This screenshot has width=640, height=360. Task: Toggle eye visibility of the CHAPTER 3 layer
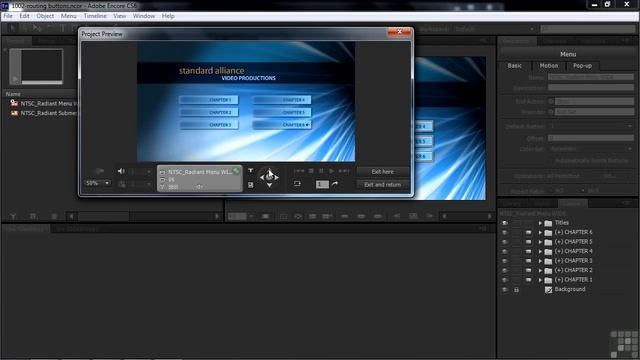505,261
